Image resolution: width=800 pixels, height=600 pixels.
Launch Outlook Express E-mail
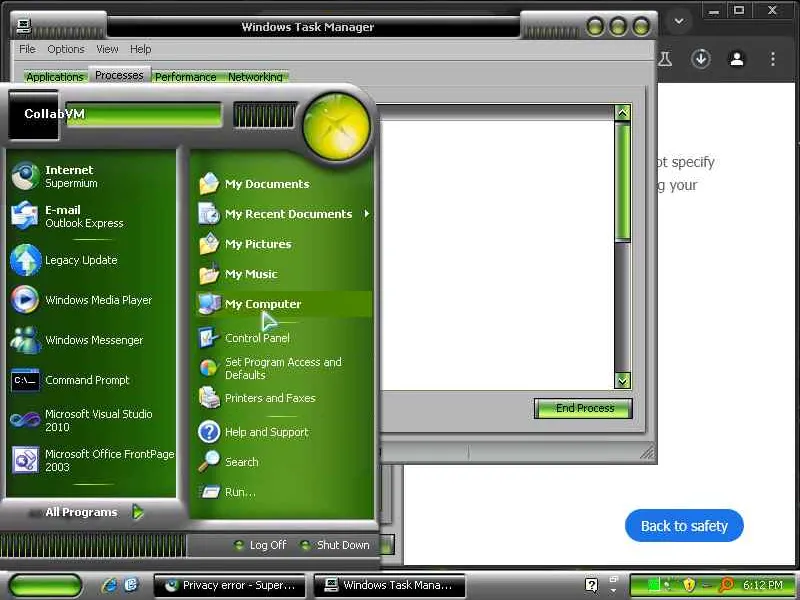(x=92, y=216)
